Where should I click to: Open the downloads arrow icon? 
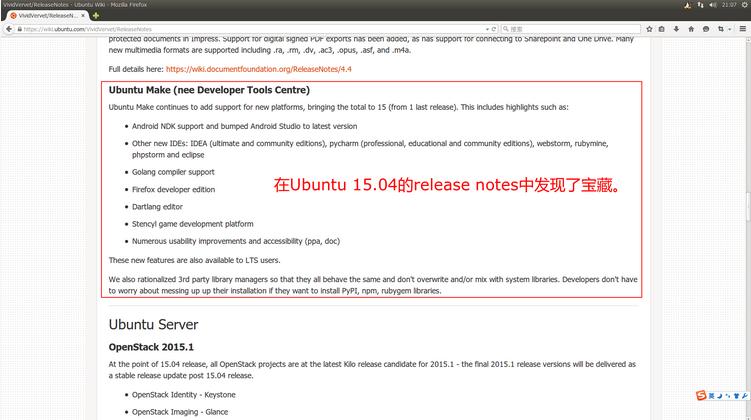pyautogui.click(x=676, y=29)
